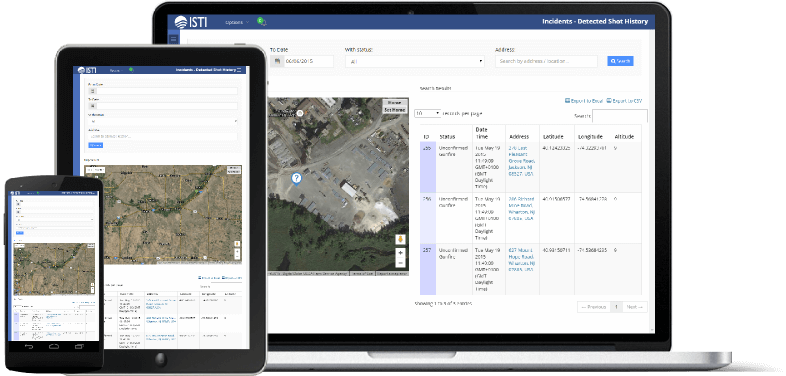Viewport: 786px width, 376px height.
Task: Sort by the Altitude column header
Action: [624, 136]
